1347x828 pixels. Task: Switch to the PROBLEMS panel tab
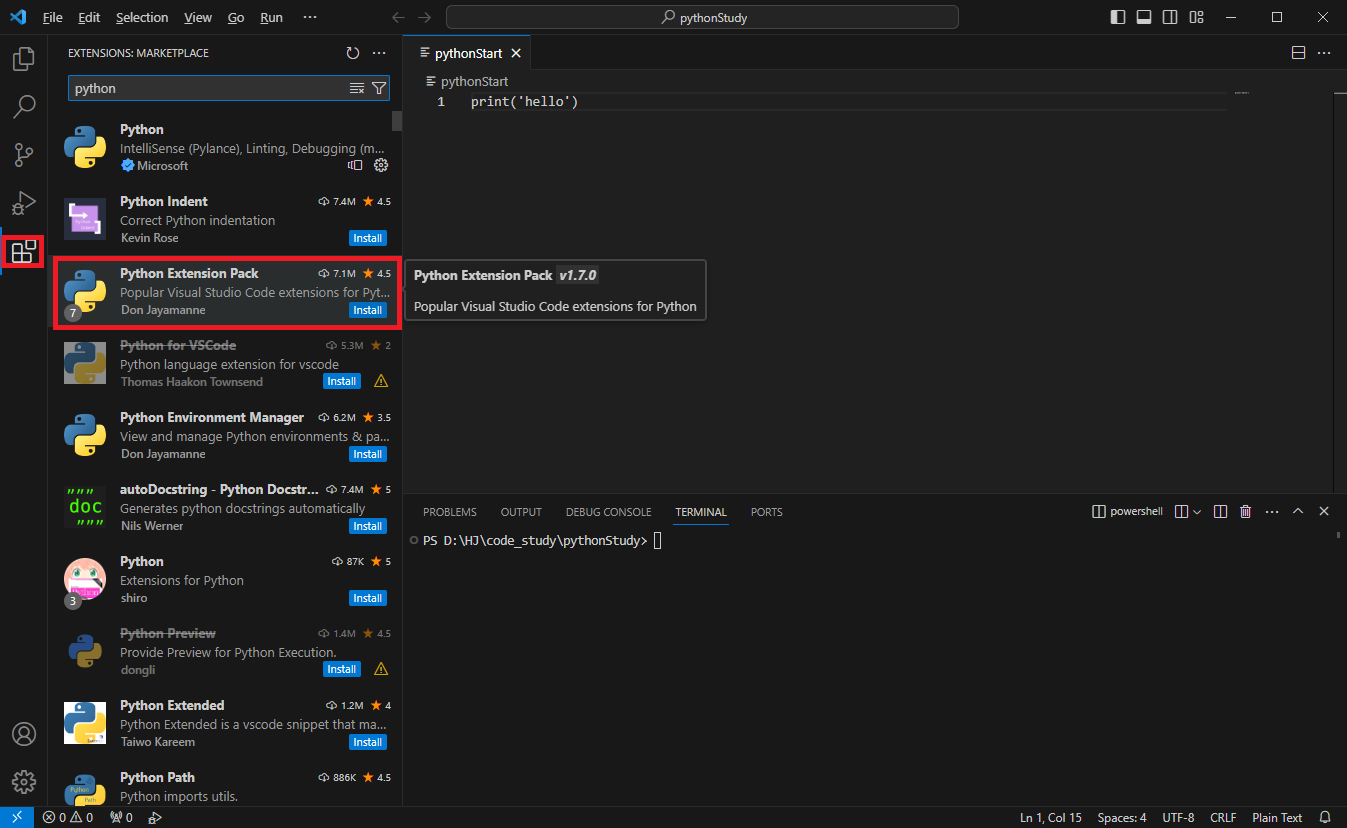pyautogui.click(x=450, y=512)
